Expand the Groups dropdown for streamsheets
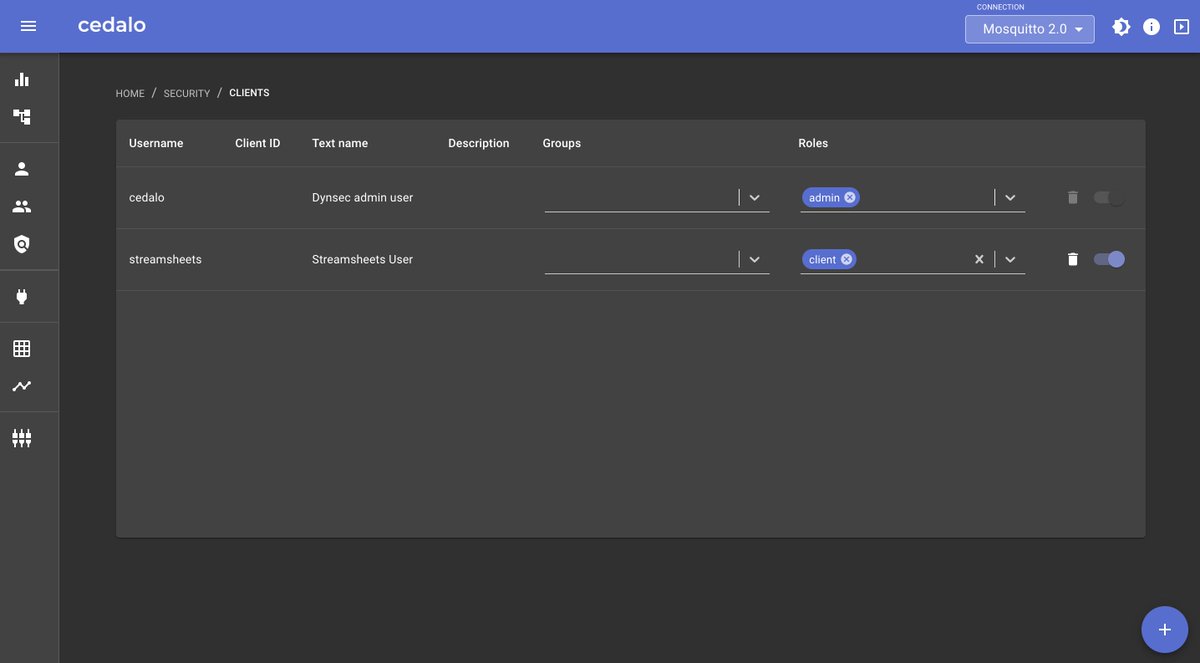The image size is (1200, 663). tap(755, 259)
